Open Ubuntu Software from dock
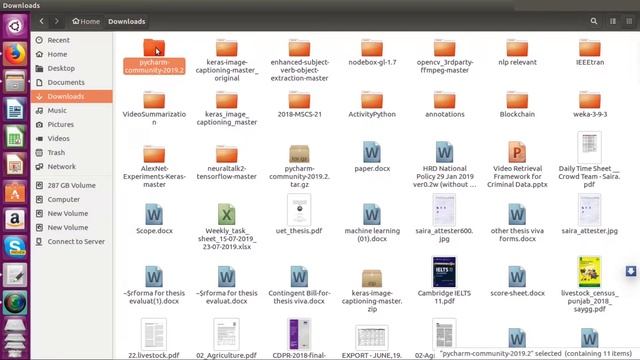 (x=15, y=193)
